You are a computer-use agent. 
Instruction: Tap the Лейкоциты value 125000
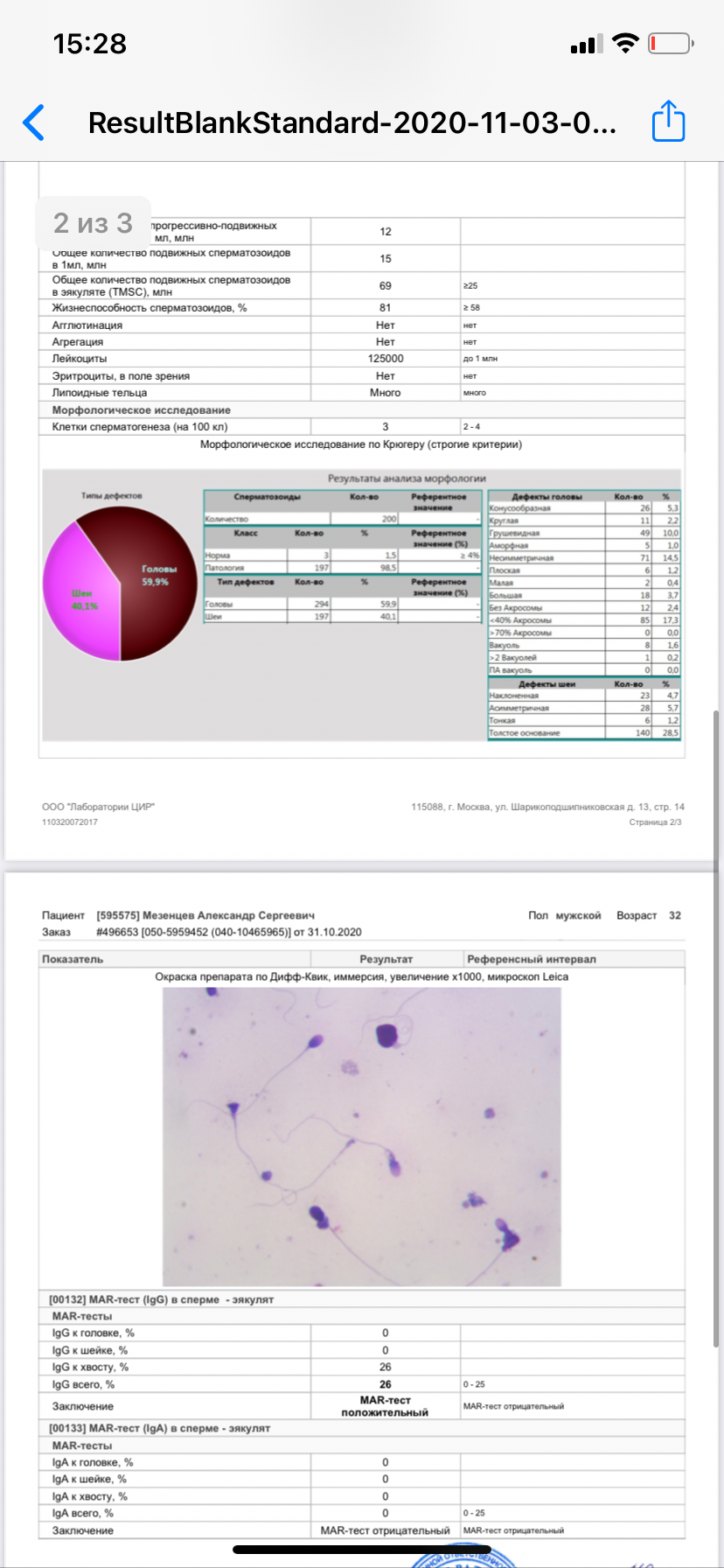(386, 359)
